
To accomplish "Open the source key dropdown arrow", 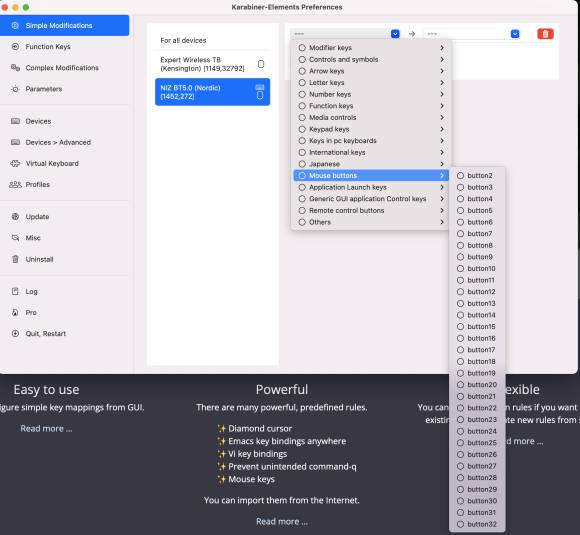I will [x=395, y=34].
